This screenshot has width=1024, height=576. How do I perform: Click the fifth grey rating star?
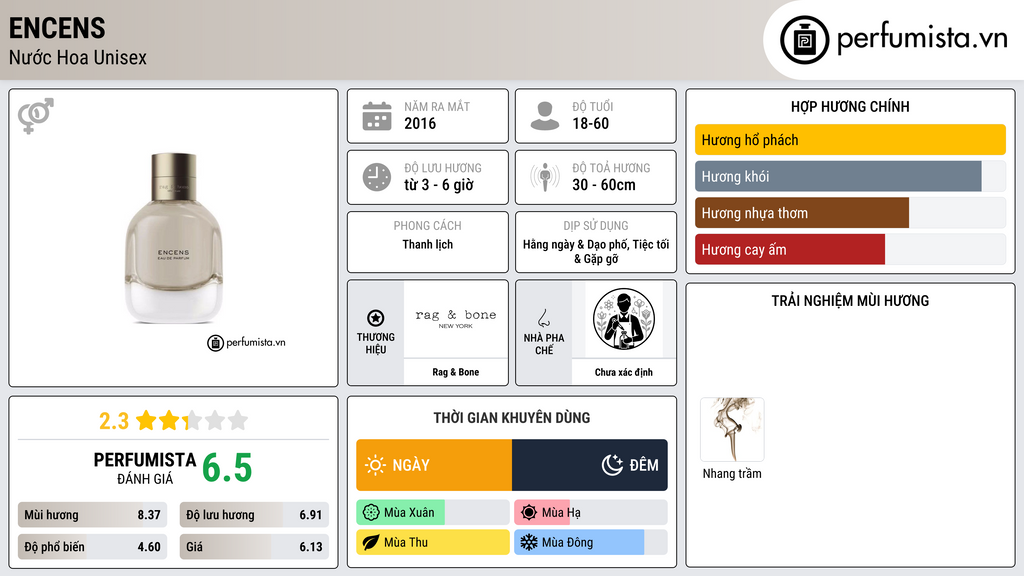click(x=238, y=420)
